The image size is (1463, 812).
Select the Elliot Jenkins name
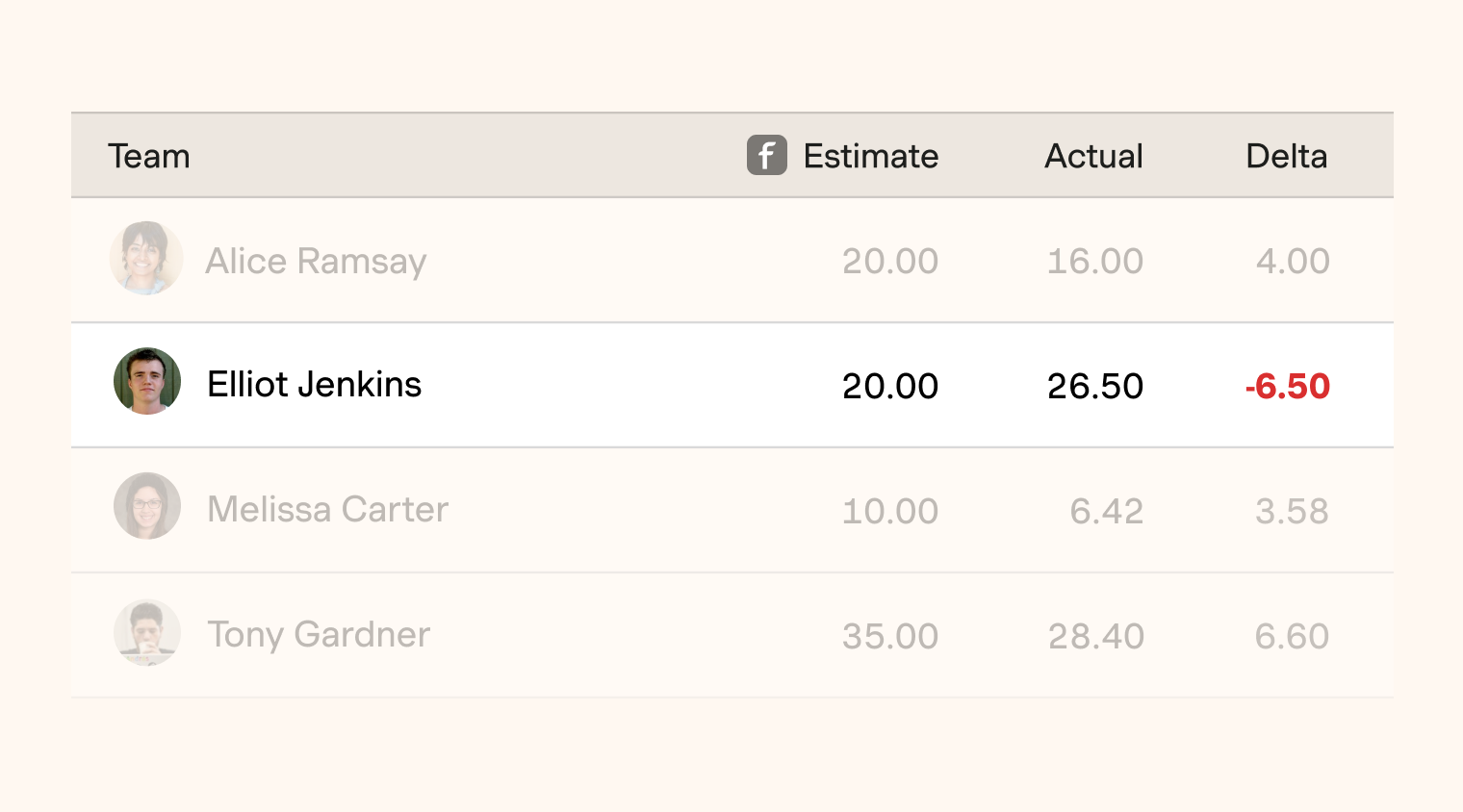click(315, 385)
